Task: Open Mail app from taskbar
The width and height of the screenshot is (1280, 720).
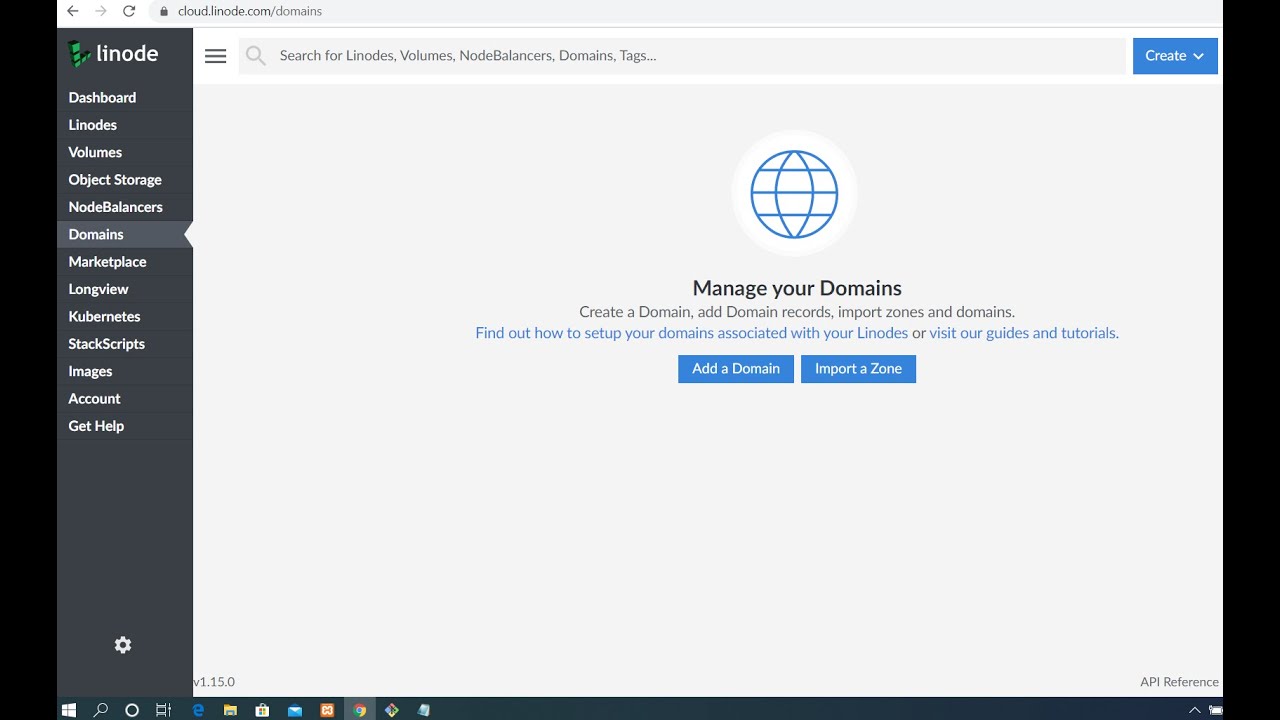Action: point(295,710)
